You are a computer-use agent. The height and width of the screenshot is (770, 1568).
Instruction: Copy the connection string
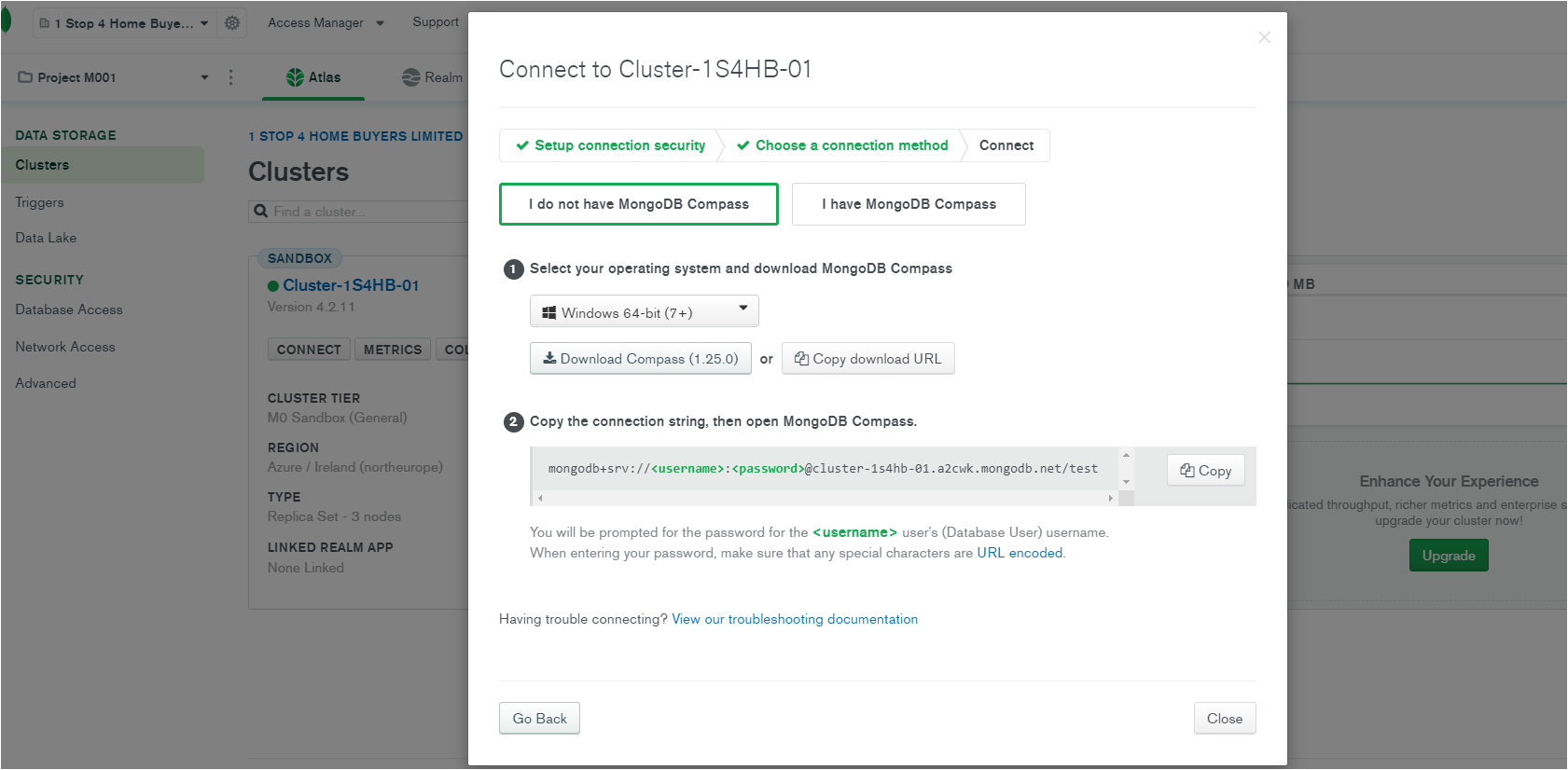[1205, 471]
